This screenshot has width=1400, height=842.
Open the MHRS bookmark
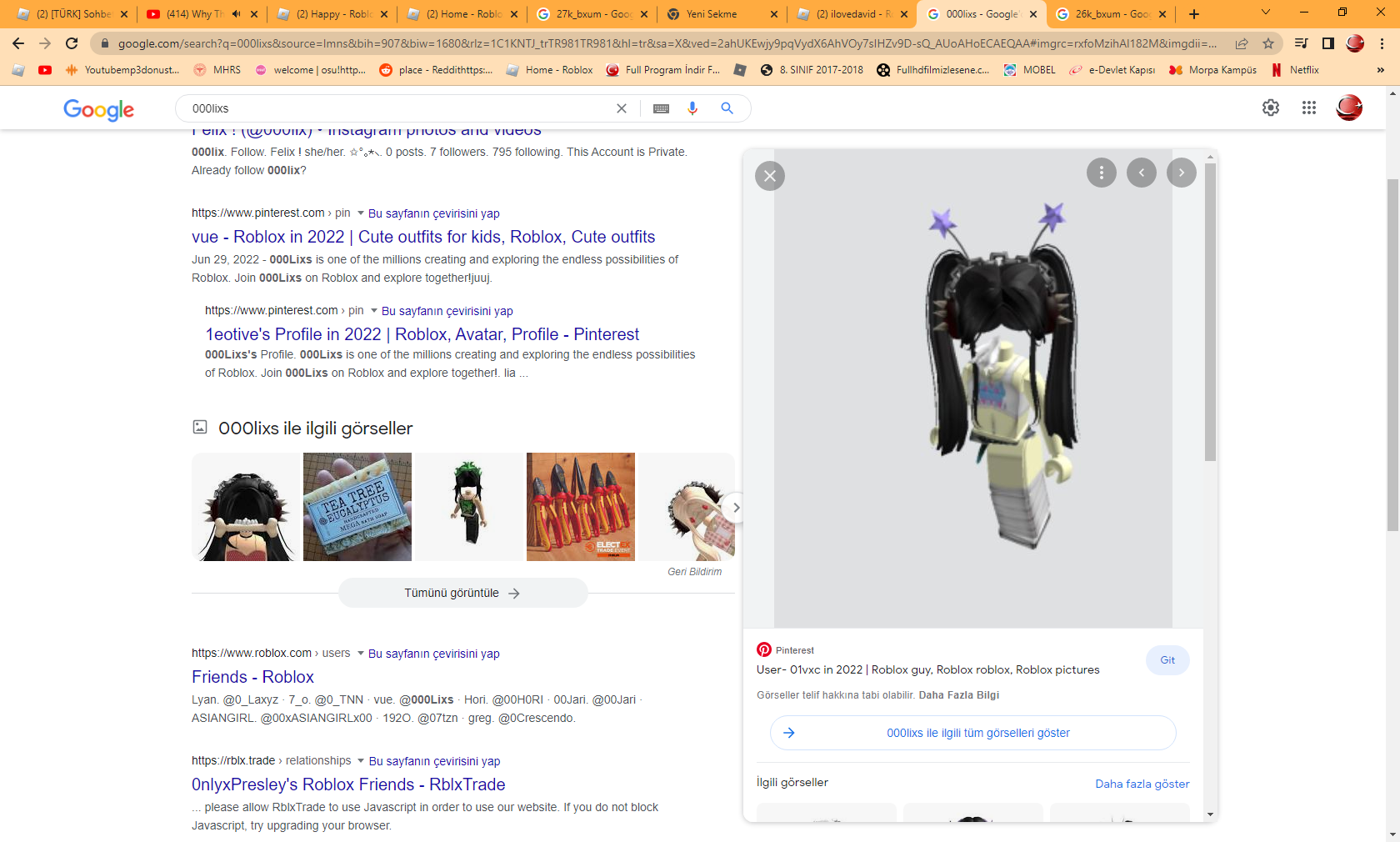point(217,70)
